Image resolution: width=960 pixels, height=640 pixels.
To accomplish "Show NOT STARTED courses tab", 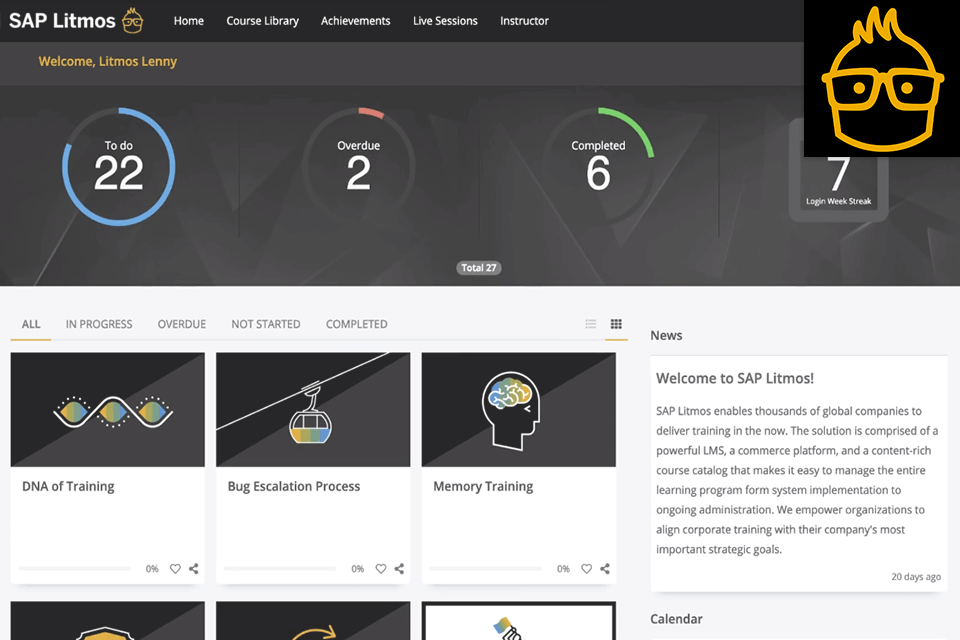I will (266, 324).
